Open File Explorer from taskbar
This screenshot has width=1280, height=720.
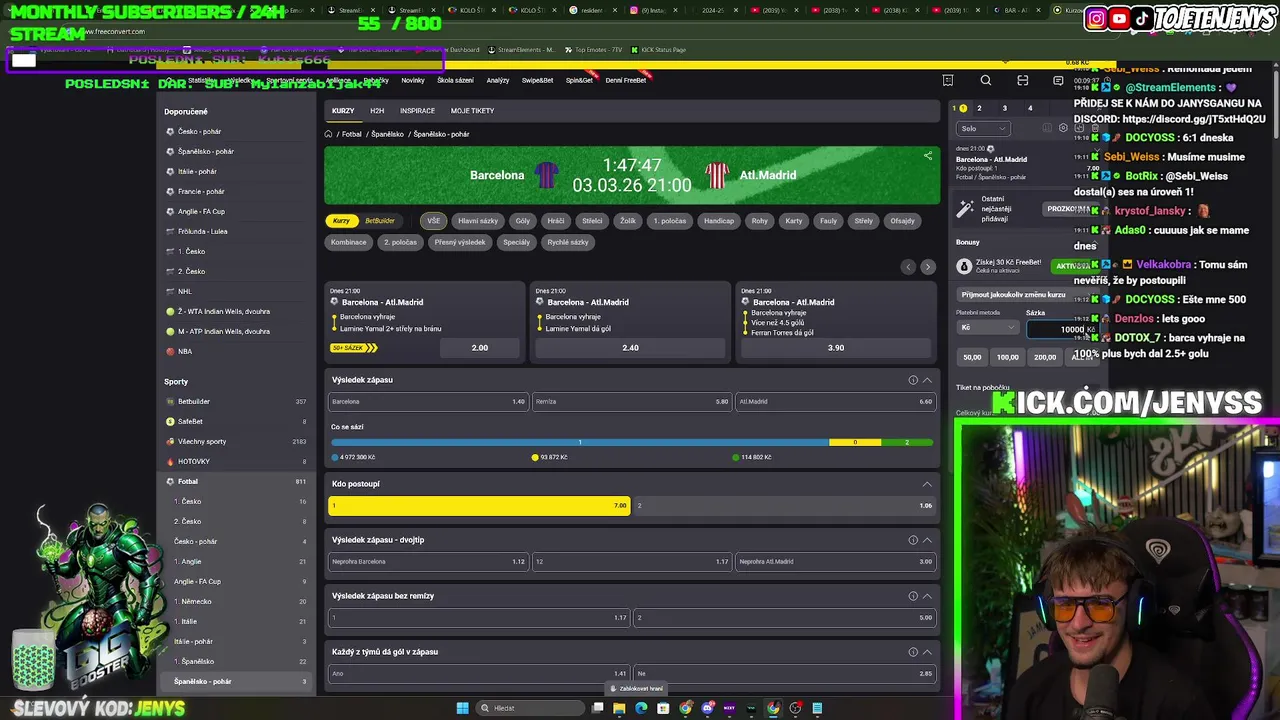619,708
